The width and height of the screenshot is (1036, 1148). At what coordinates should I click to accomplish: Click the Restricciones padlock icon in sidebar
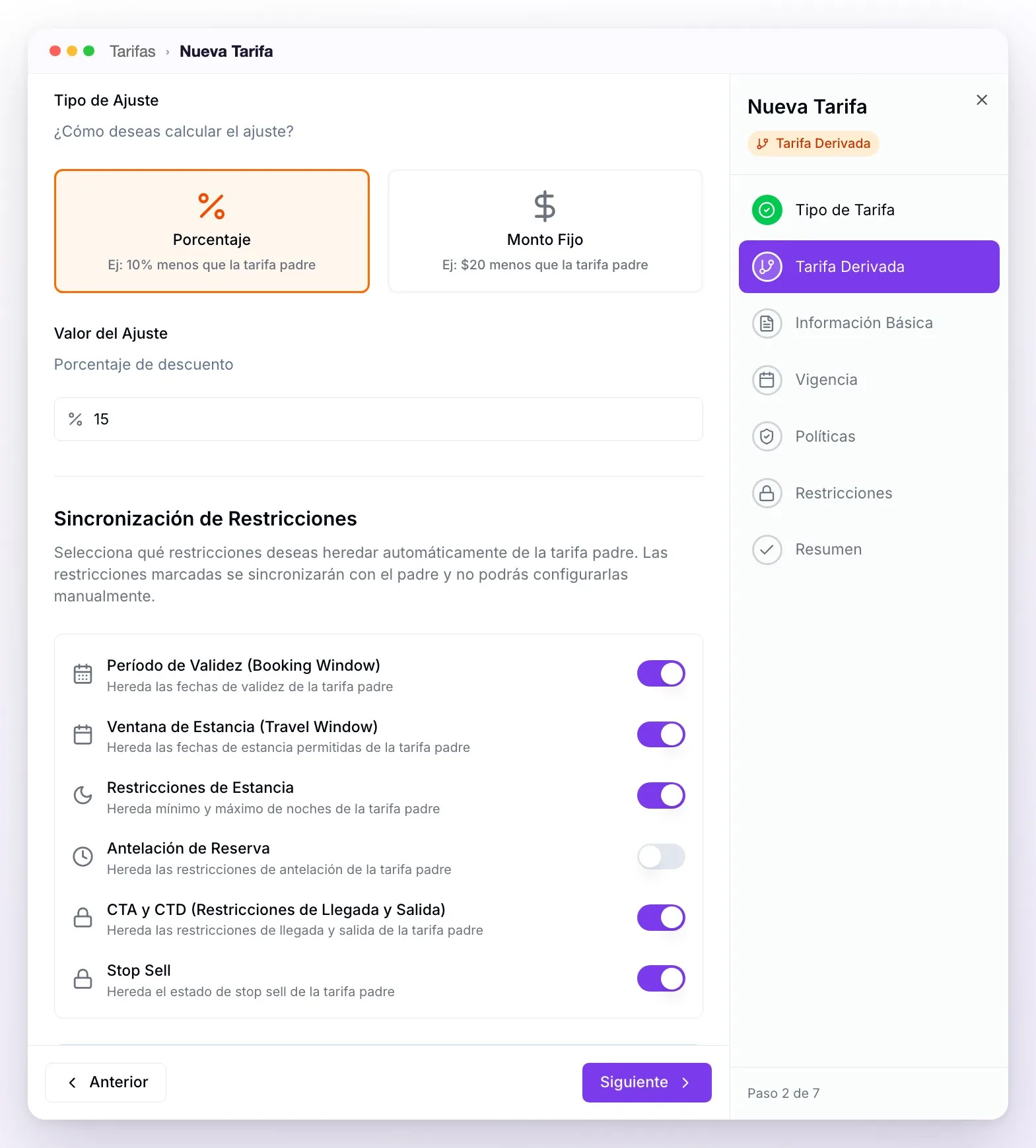tap(767, 493)
